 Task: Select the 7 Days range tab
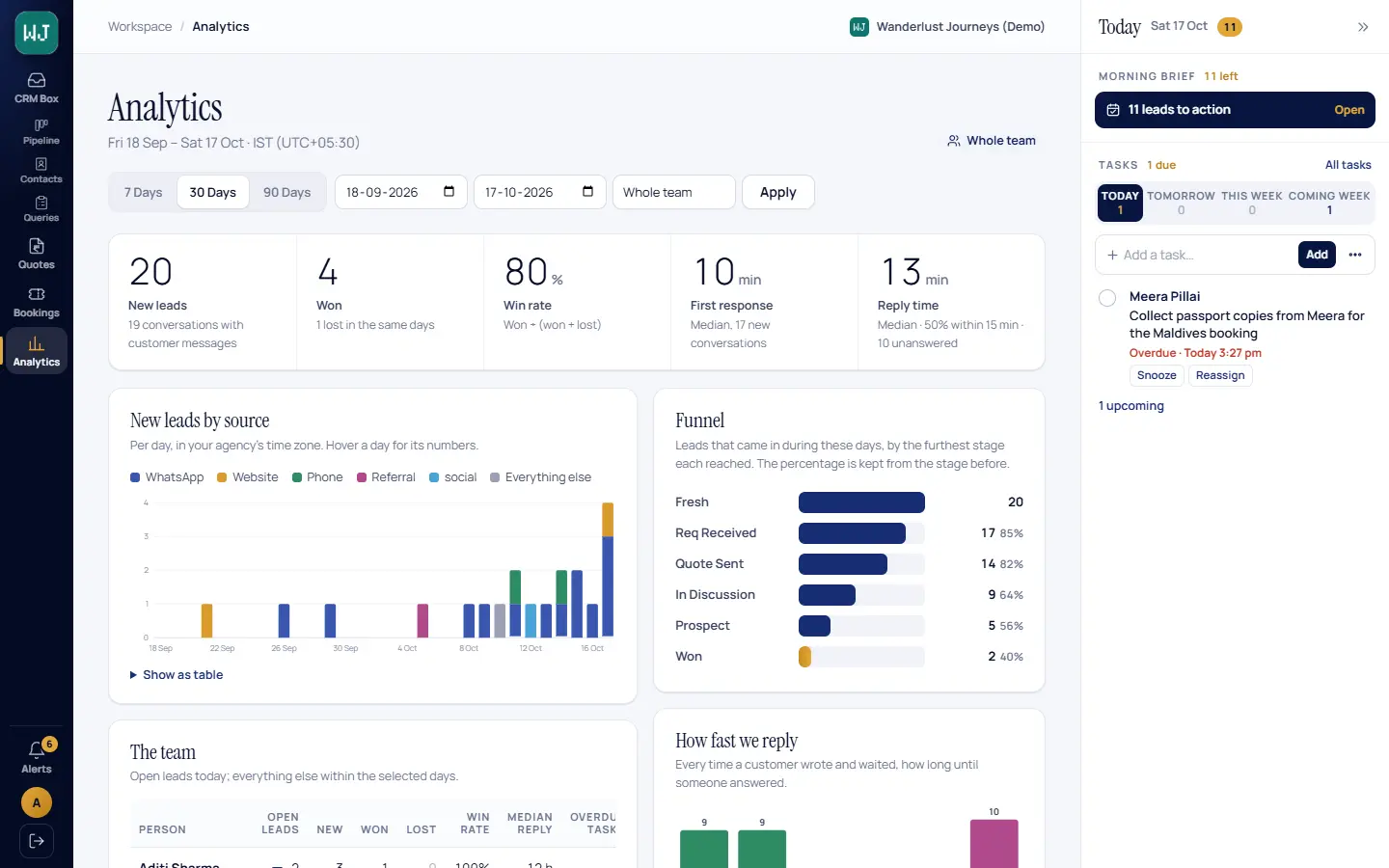coord(143,192)
